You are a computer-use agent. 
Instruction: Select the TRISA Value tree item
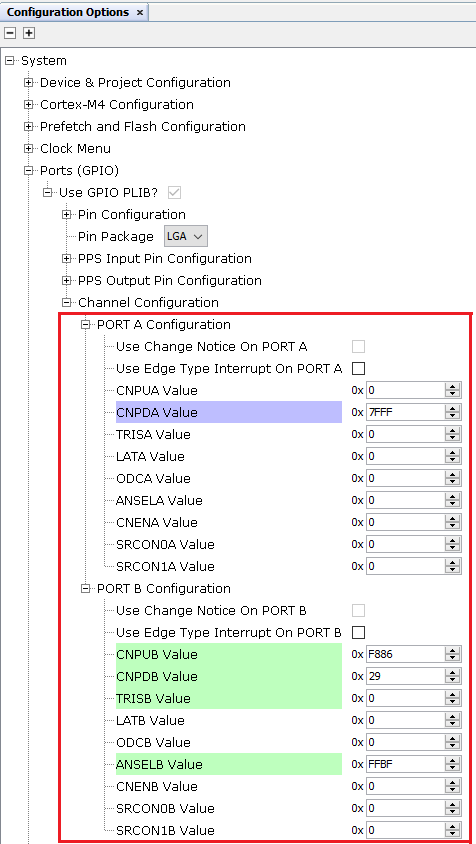153,434
